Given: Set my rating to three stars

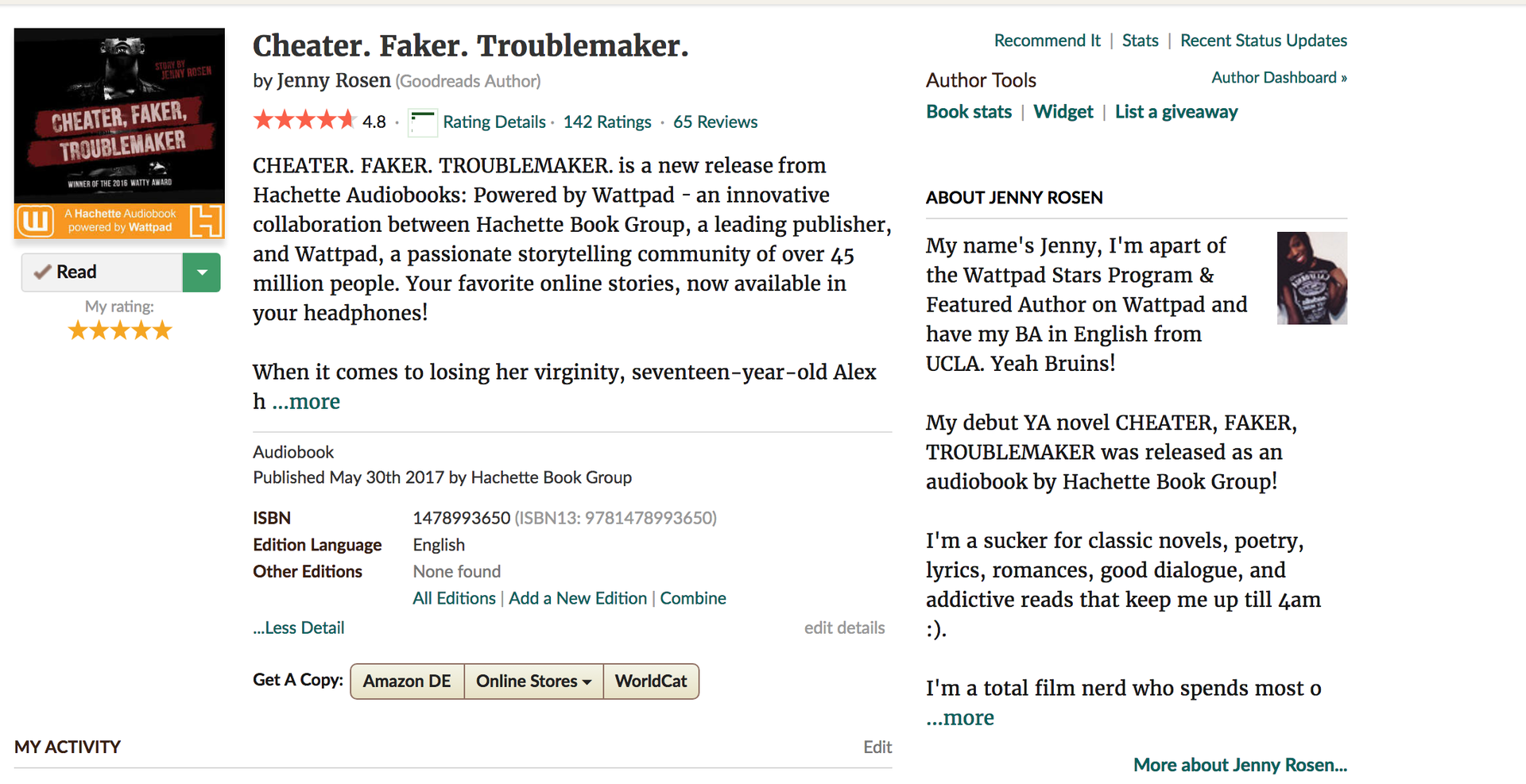Looking at the screenshot, I should (x=120, y=330).
